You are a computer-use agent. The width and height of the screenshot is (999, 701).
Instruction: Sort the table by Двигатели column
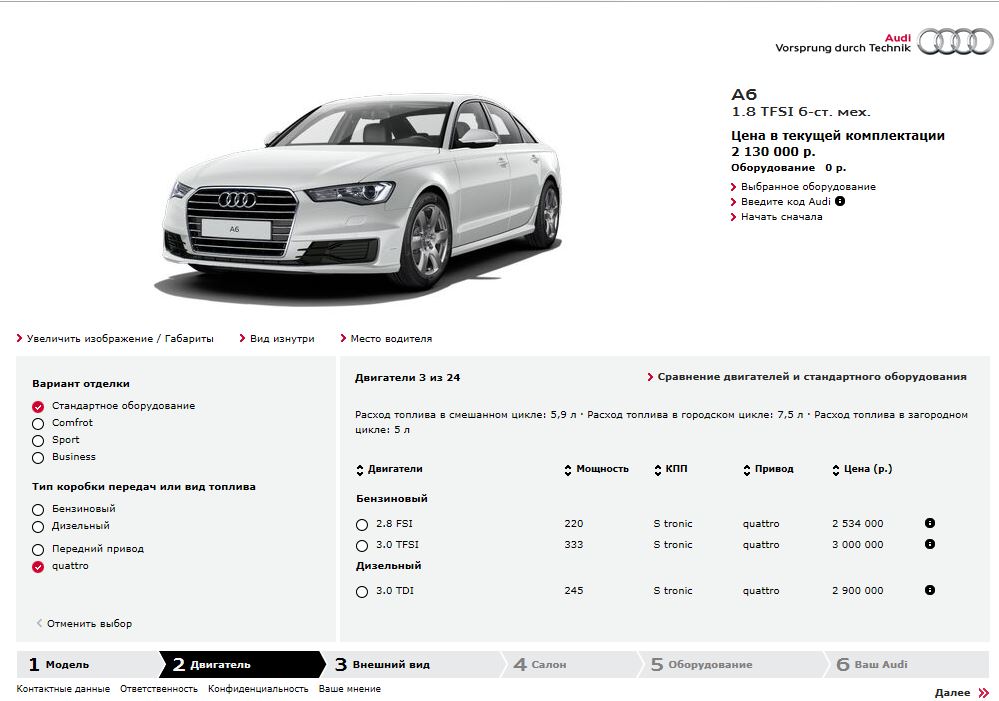coord(389,469)
